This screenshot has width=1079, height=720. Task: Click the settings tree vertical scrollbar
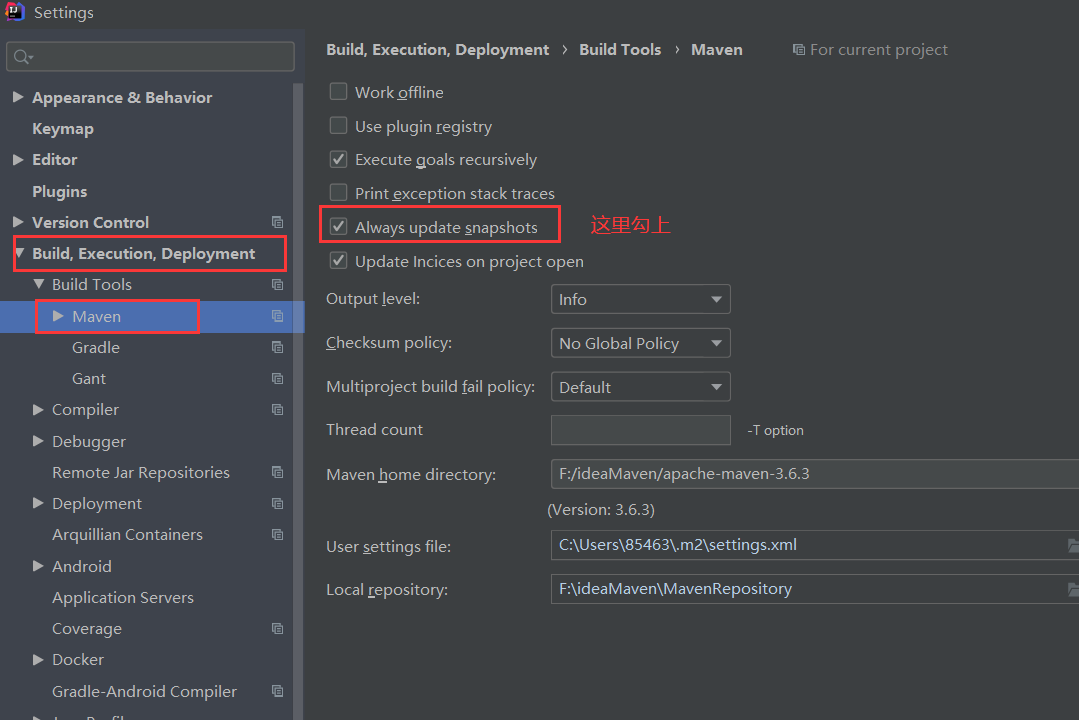coord(298,399)
